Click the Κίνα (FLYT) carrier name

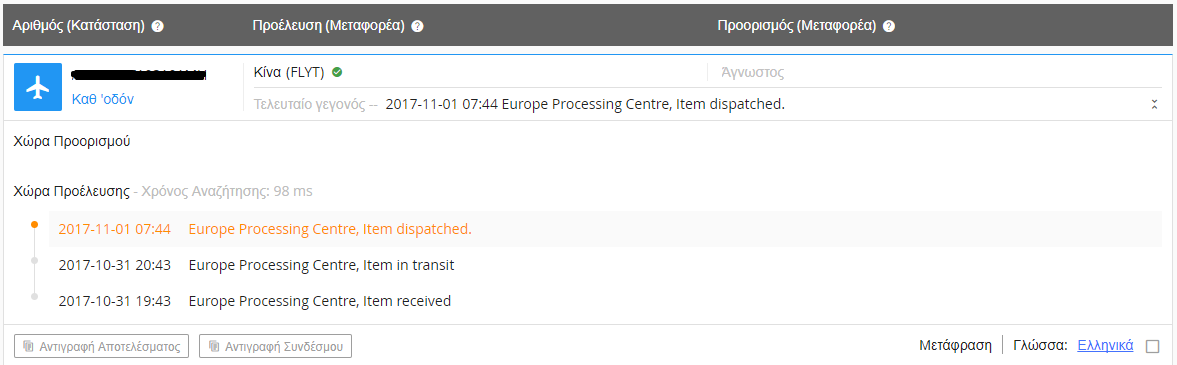(290, 73)
